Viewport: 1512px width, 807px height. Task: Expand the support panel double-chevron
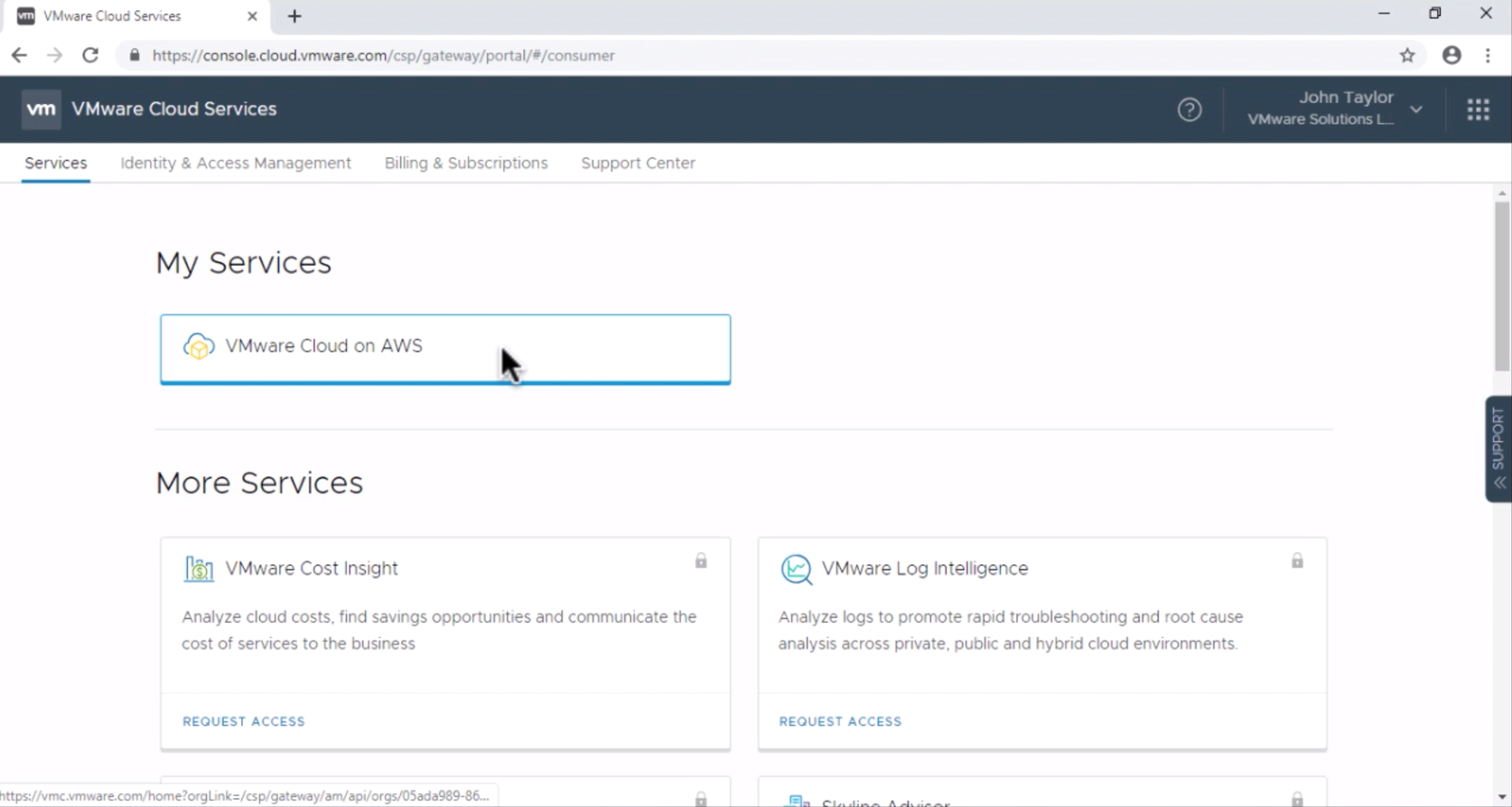click(1499, 483)
